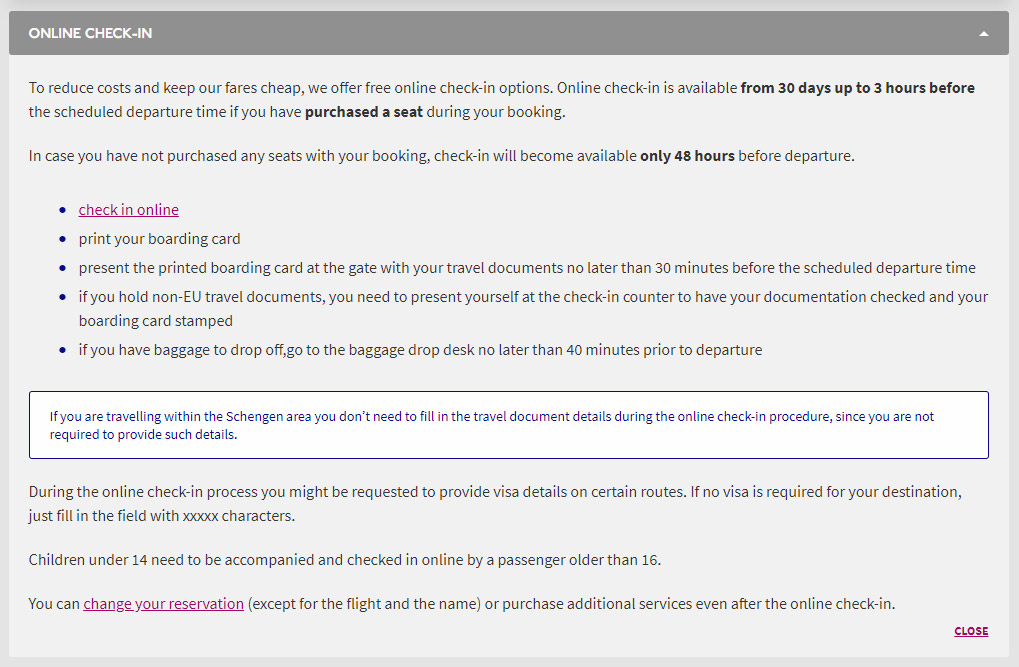Click the baggage drop desk bullet text
Viewport: 1019px width, 667px height.
coord(420,350)
